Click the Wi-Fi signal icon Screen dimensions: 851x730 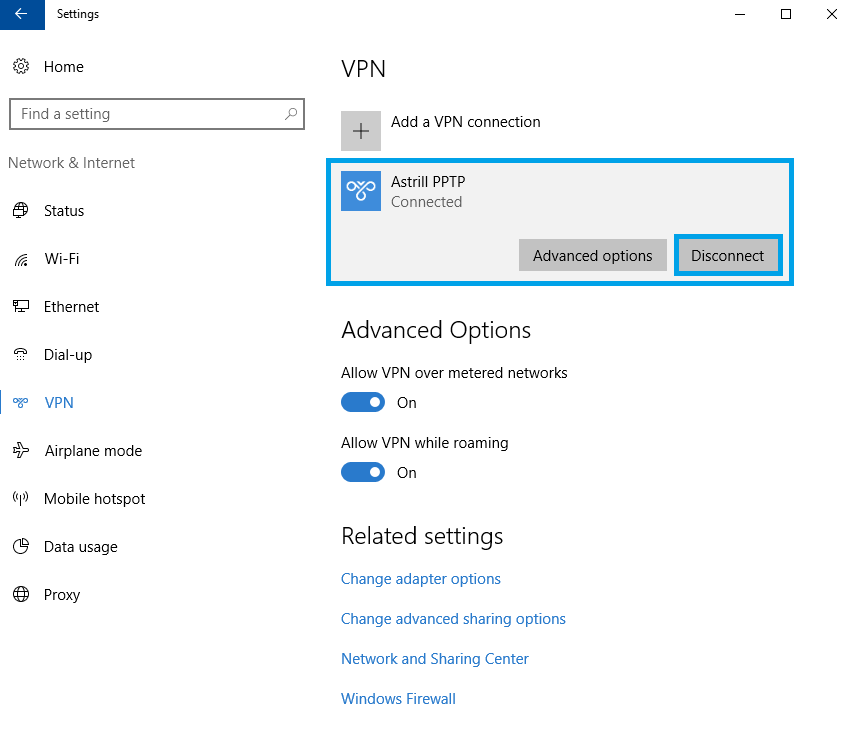pos(20,259)
